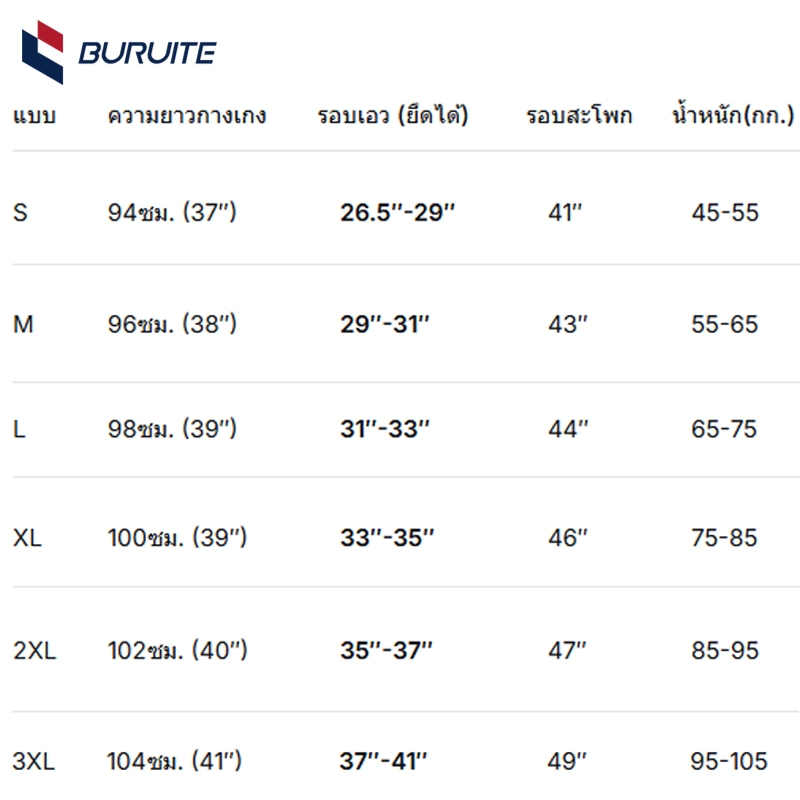Click the L size row label
Viewport: 800px width, 800px height.
20,430
